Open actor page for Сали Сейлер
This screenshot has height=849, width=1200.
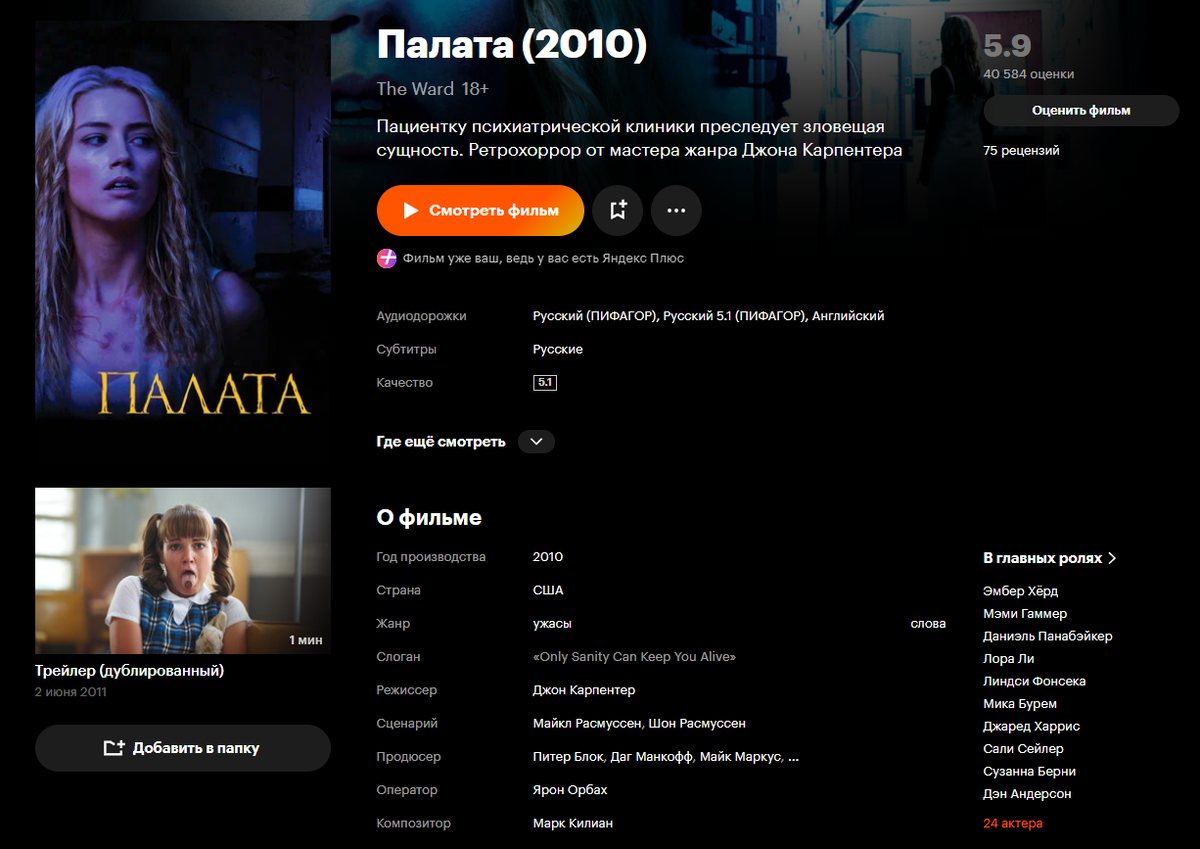[x=1024, y=749]
